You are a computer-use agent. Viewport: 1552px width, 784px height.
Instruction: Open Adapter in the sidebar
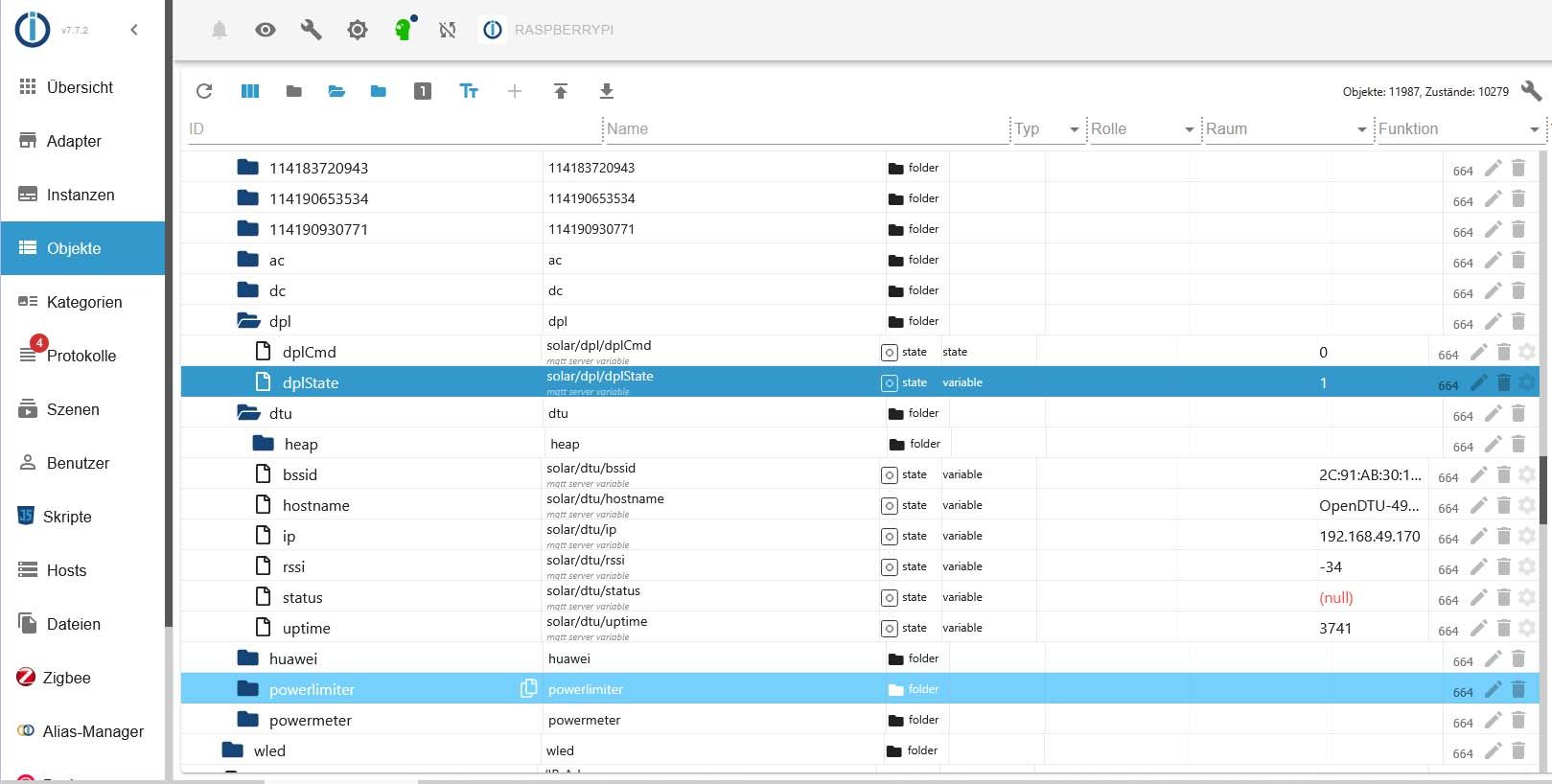74,141
